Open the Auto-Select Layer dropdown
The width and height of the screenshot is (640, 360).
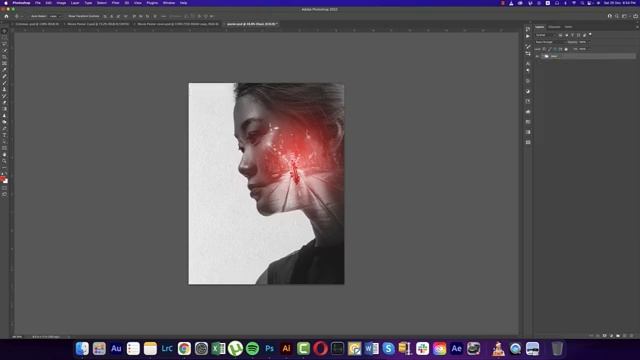tap(55, 16)
